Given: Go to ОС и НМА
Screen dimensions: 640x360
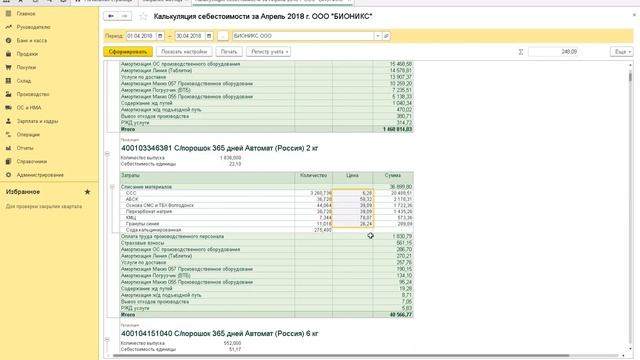Looking at the screenshot, I should click(x=29, y=108).
